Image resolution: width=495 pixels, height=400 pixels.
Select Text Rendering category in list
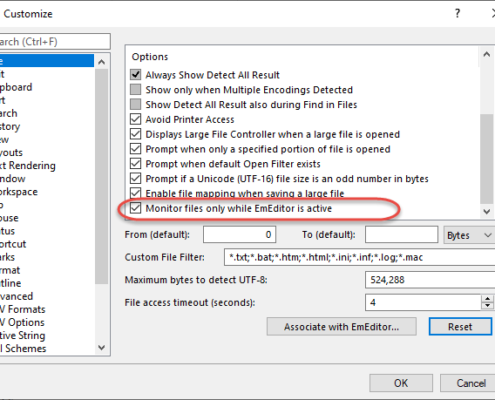pos(28,166)
